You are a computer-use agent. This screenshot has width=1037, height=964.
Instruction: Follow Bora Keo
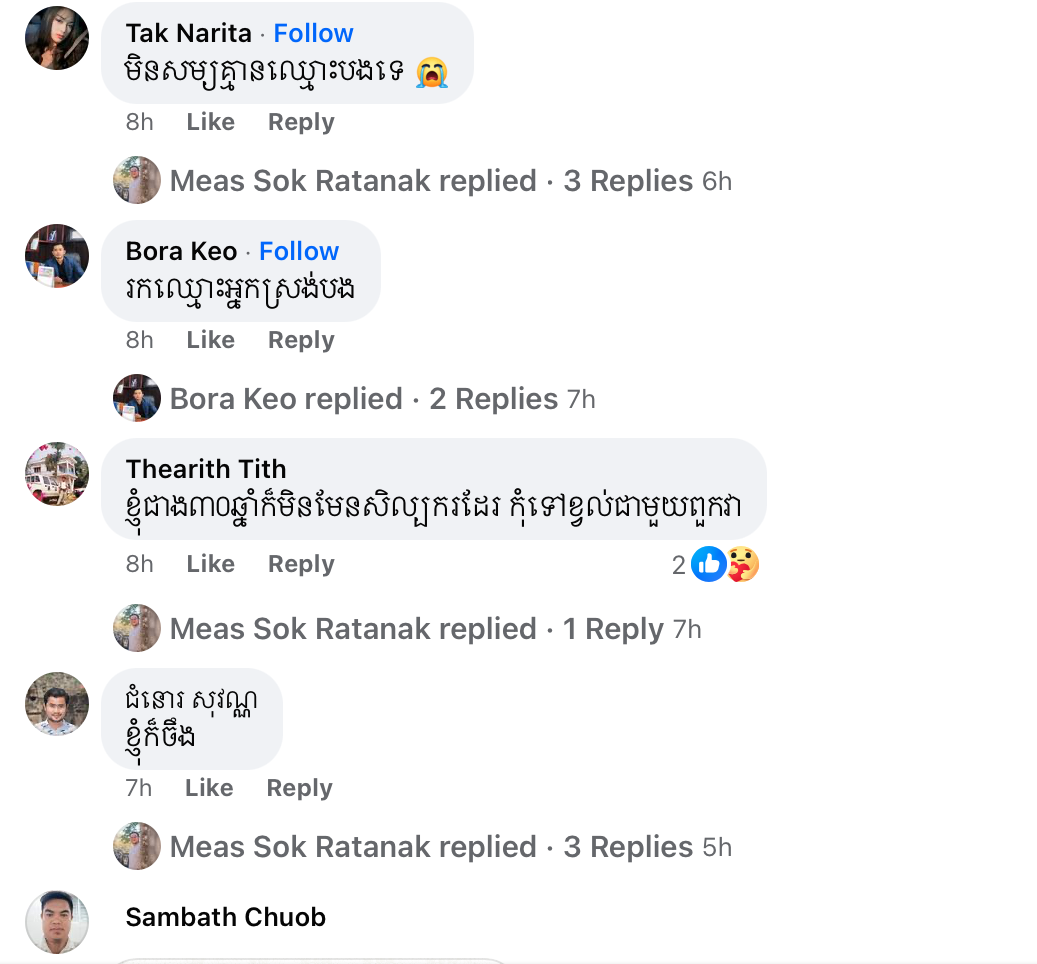[299, 251]
